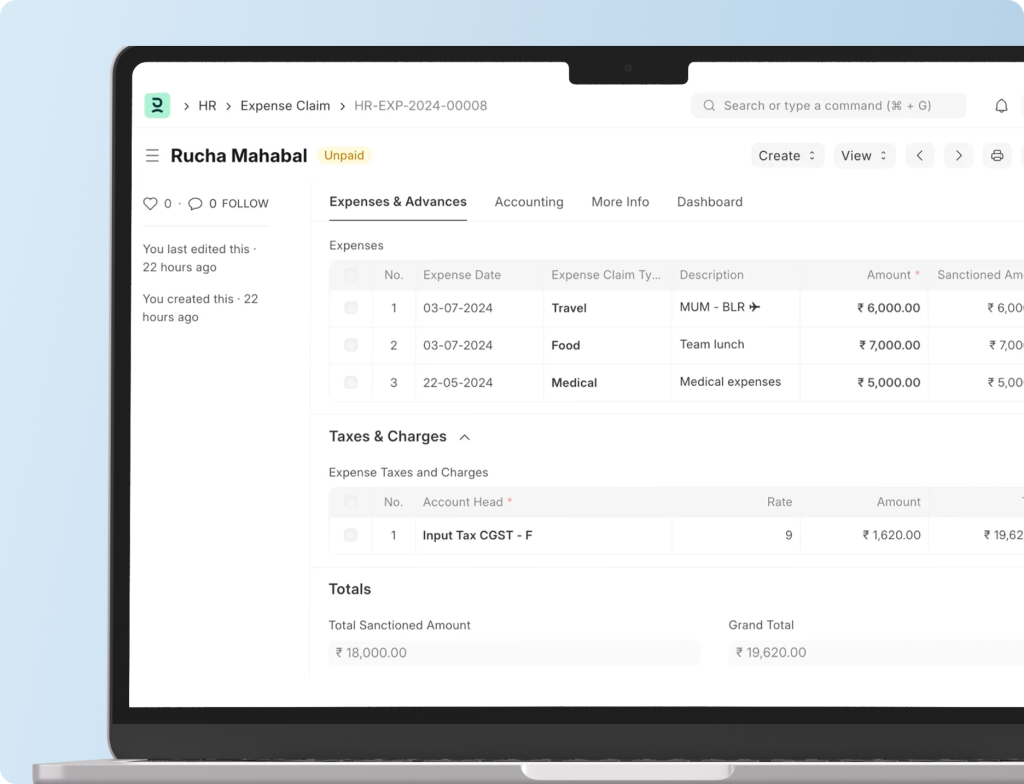Go to previous document arrow
1024x784 pixels.
tap(920, 155)
